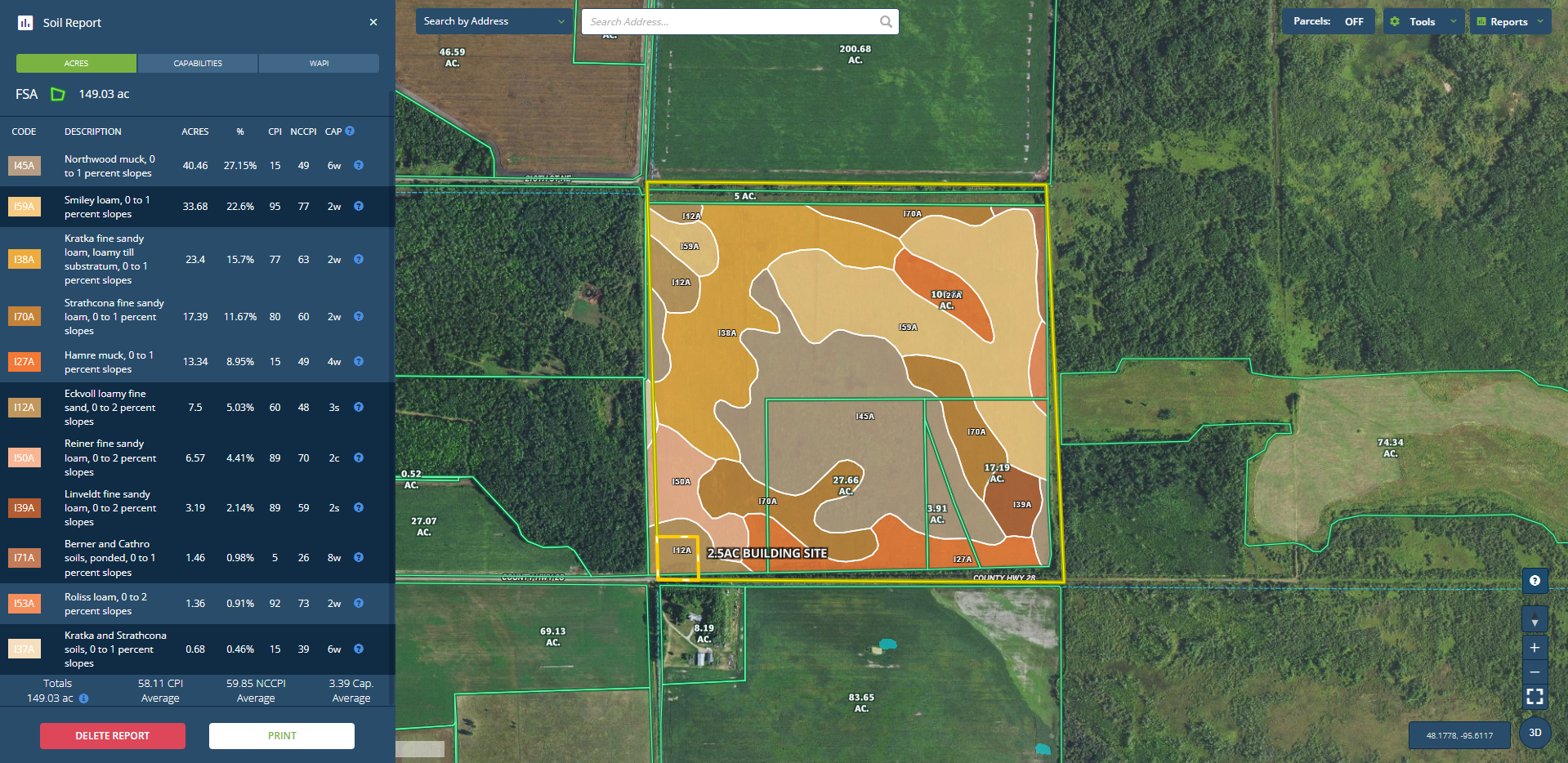Open the Tools dropdown menu

coord(1423,22)
